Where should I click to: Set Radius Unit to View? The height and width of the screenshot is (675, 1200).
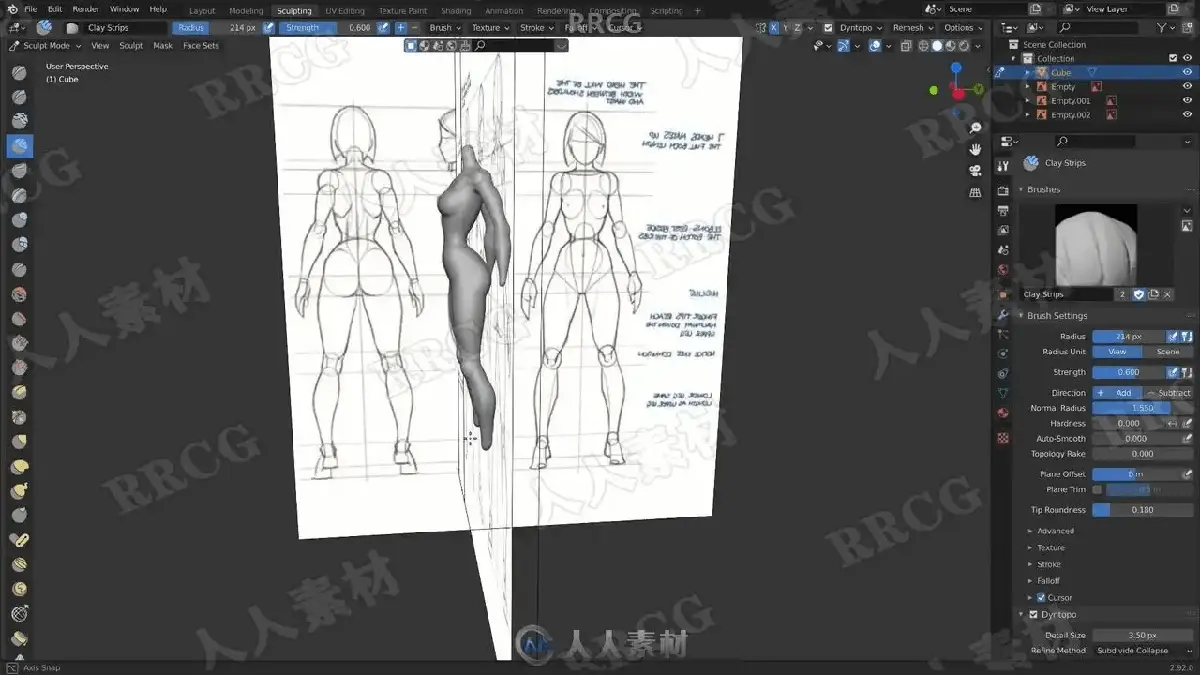[x=1117, y=352]
